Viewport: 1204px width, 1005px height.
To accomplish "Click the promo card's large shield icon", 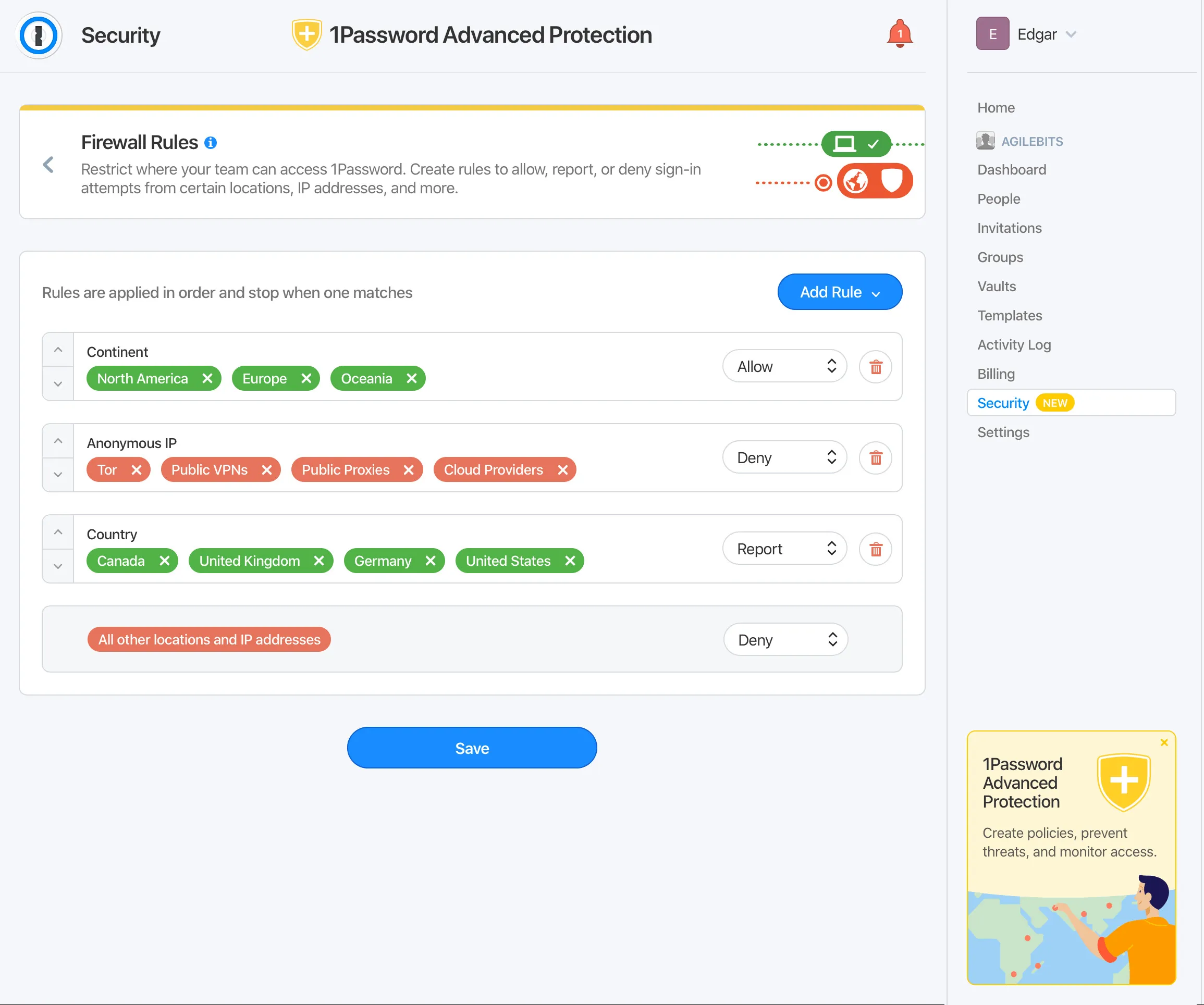I will coord(1124,782).
